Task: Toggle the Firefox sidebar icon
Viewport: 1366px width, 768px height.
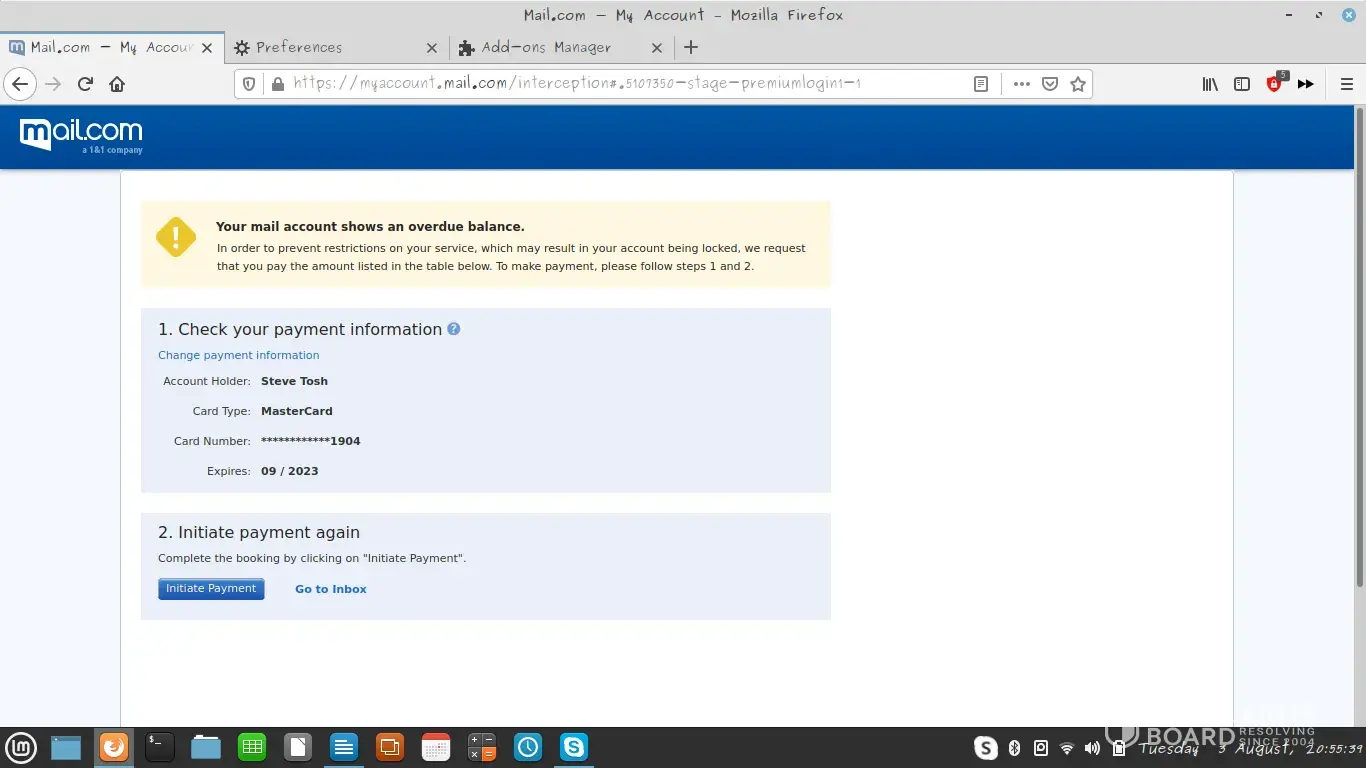Action: click(x=1242, y=84)
